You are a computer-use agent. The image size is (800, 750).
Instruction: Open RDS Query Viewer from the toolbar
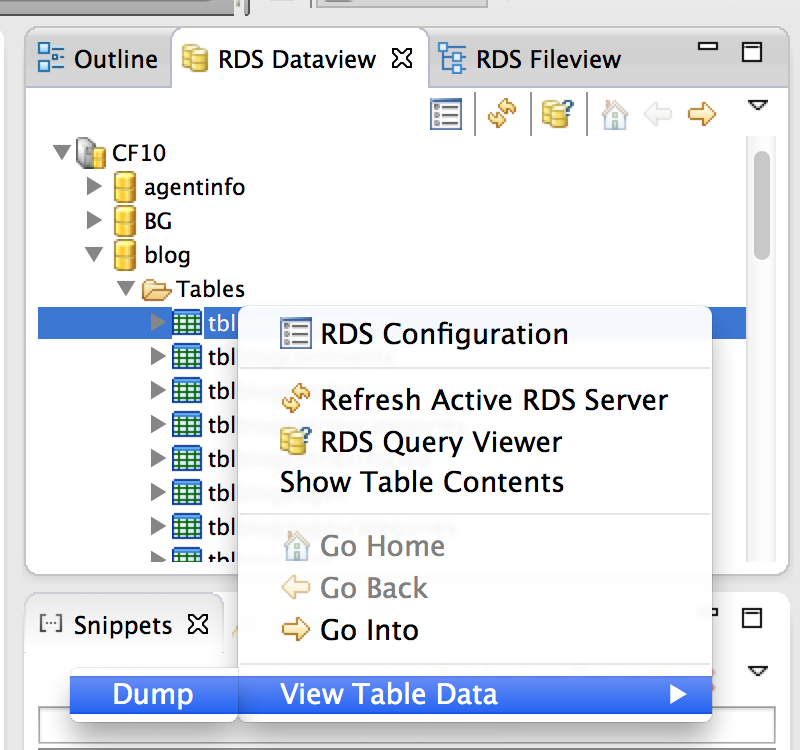pos(558,113)
